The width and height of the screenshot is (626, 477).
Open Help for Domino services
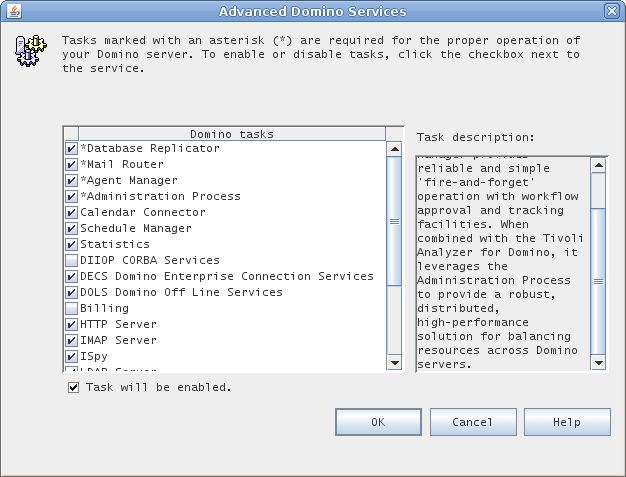click(567, 422)
